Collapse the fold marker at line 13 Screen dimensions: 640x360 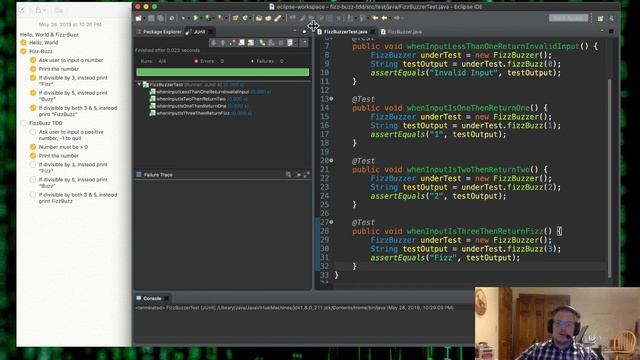click(x=331, y=99)
